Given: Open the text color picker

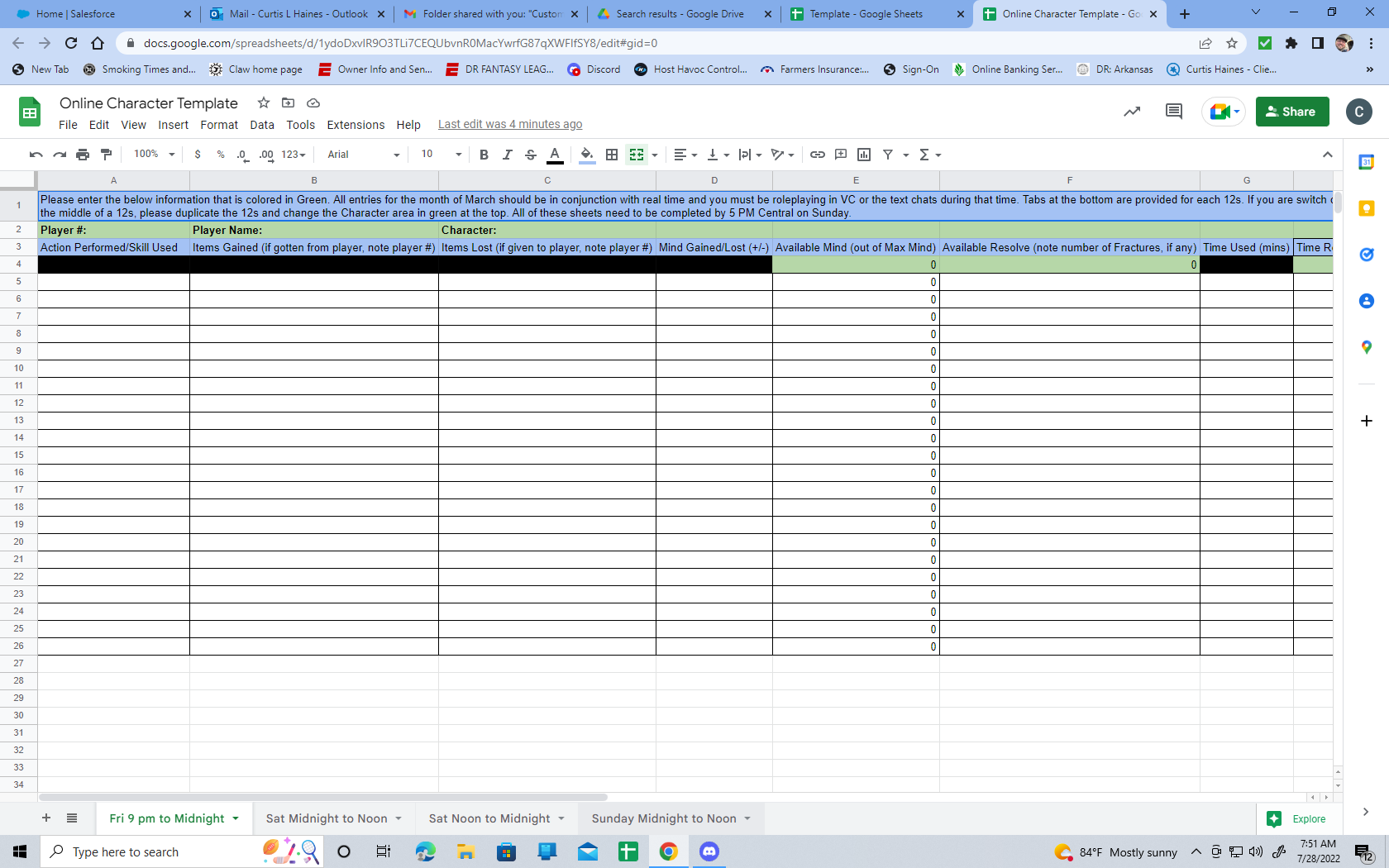Looking at the screenshot, I should [x=555, y=155].
